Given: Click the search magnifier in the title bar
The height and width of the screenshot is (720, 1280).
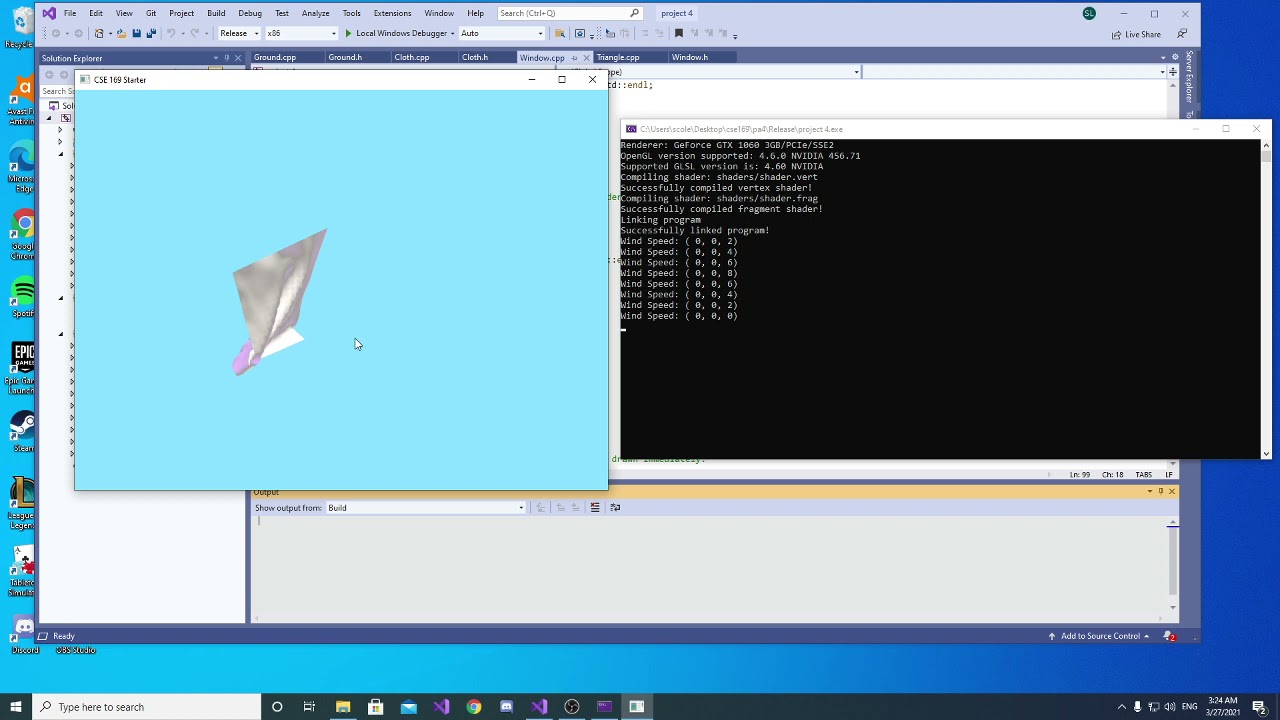Looking at the screenshot, I should pyautogui.click(x=634, y=13).
